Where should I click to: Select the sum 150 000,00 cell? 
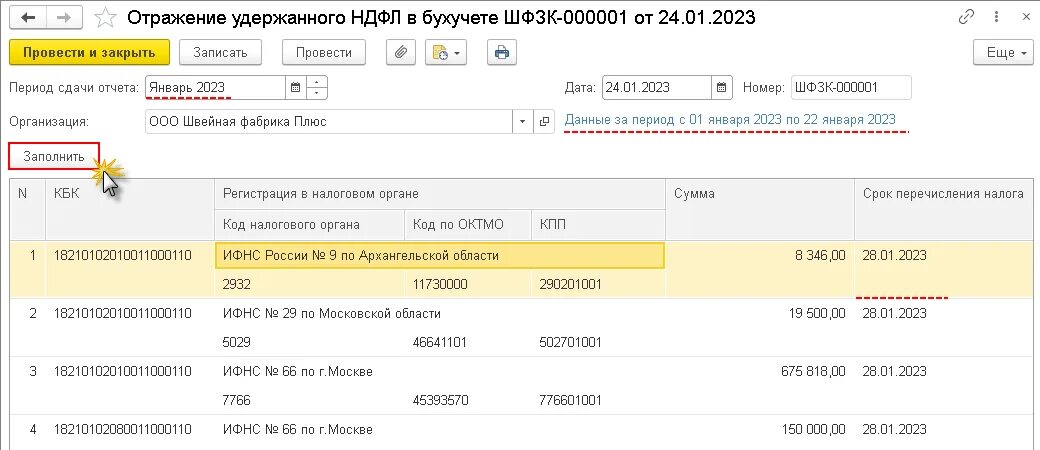[759, 429]
